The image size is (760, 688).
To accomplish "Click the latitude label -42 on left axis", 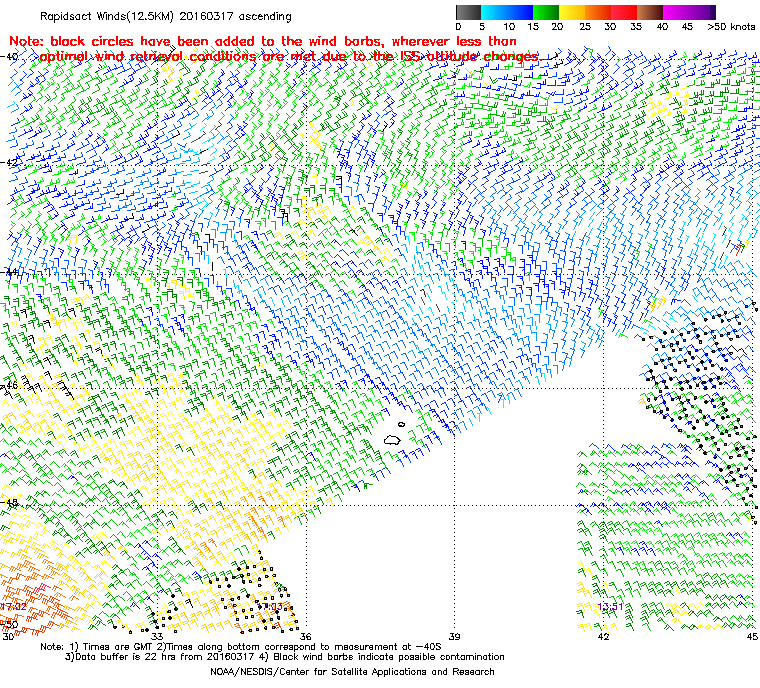I will tap(10, 162).
